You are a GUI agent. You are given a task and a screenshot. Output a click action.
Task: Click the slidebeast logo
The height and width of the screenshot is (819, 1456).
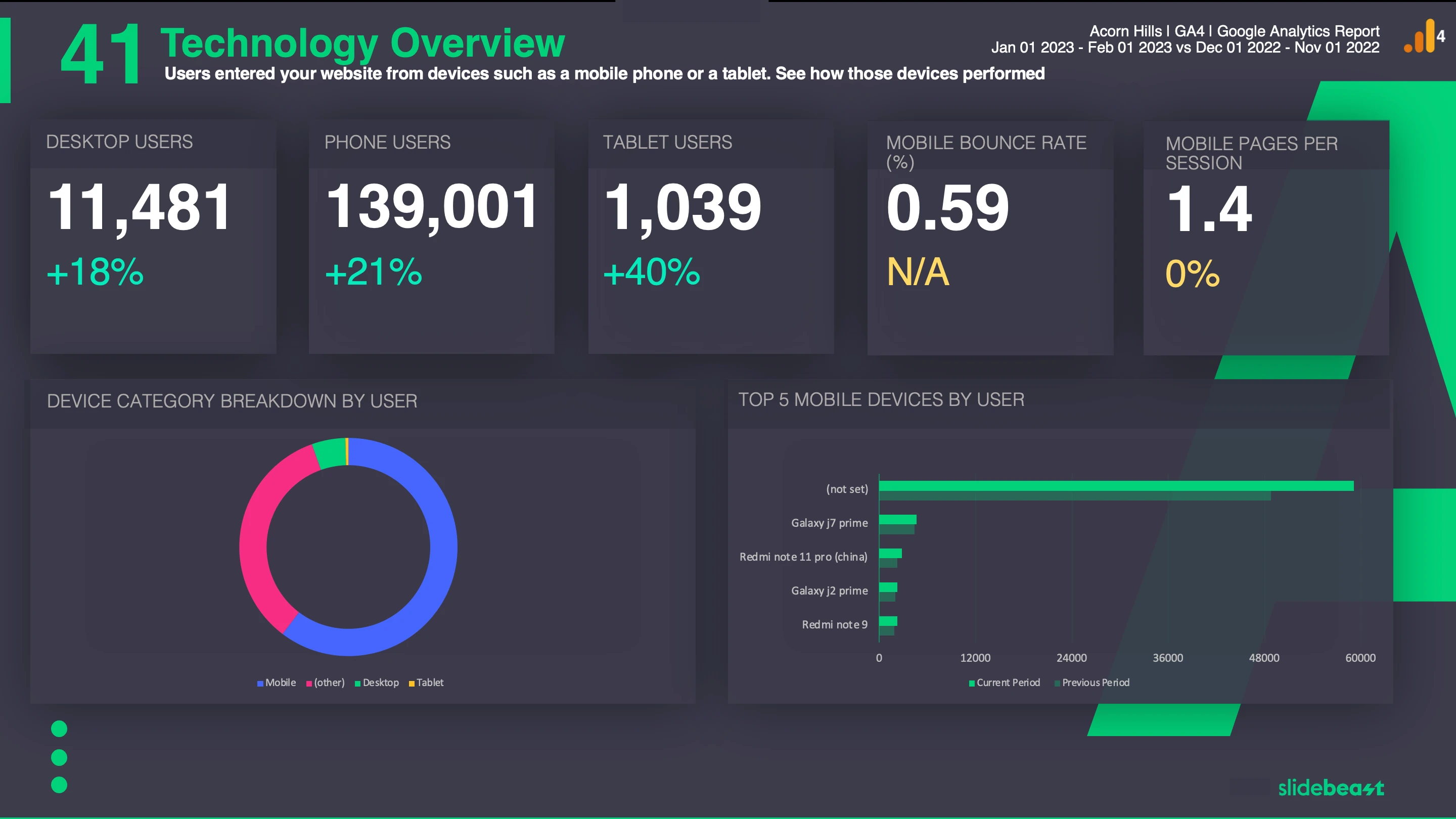coord(1331,787)
